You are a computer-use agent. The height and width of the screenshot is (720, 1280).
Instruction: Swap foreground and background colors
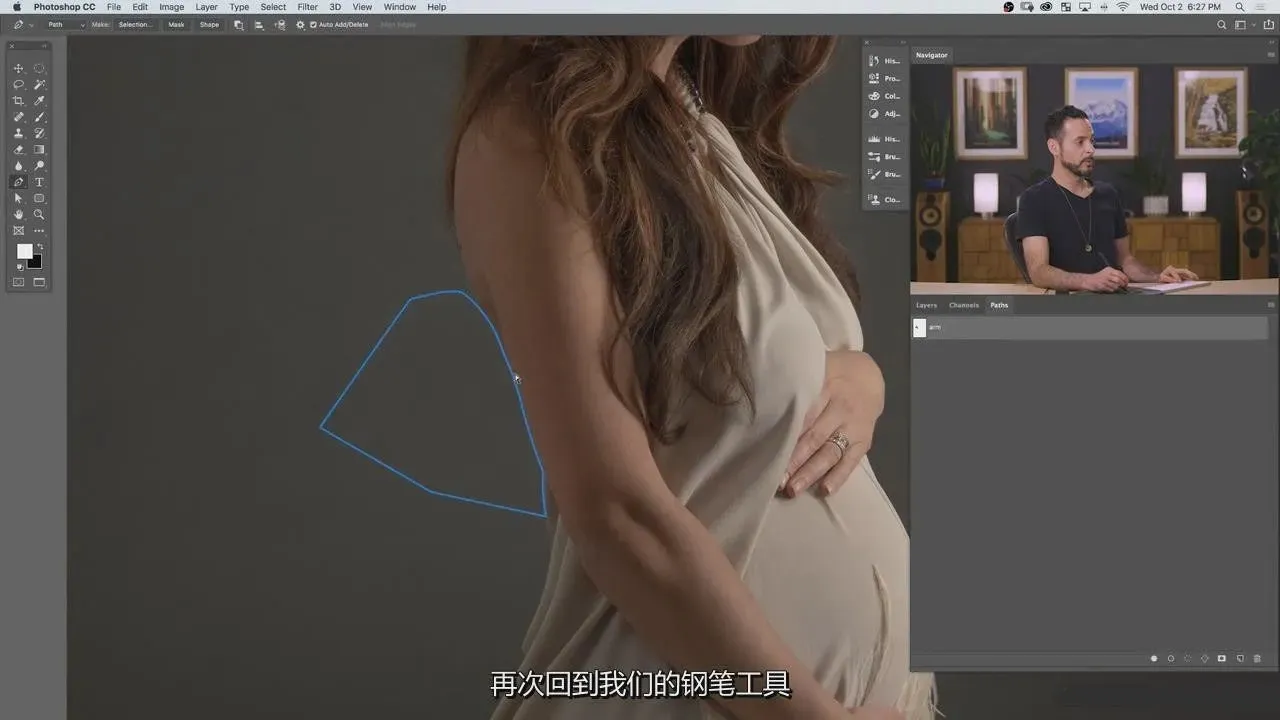(40, 246)
